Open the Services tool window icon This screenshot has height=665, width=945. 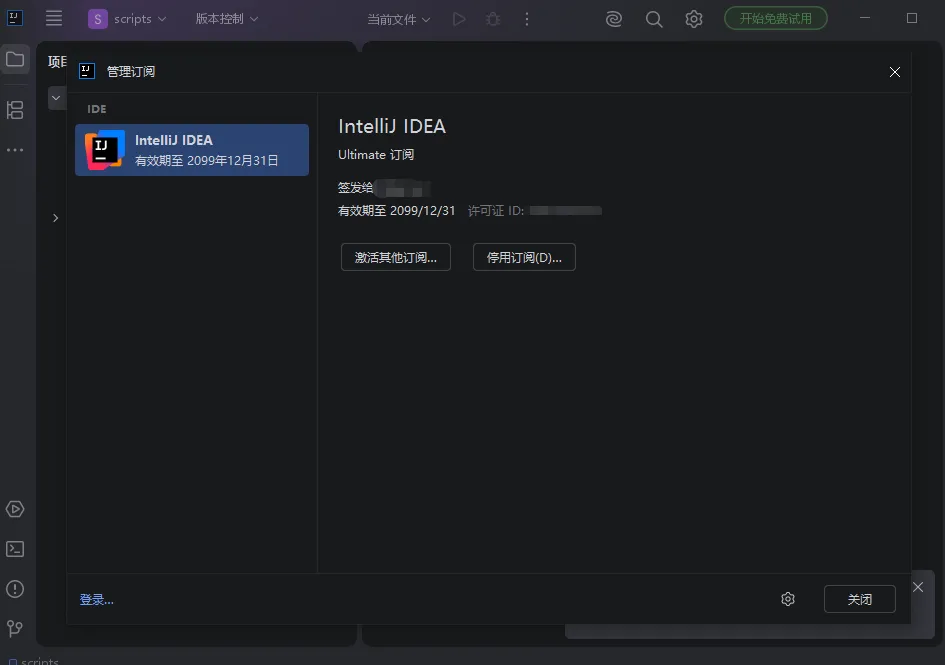[15, 509]
